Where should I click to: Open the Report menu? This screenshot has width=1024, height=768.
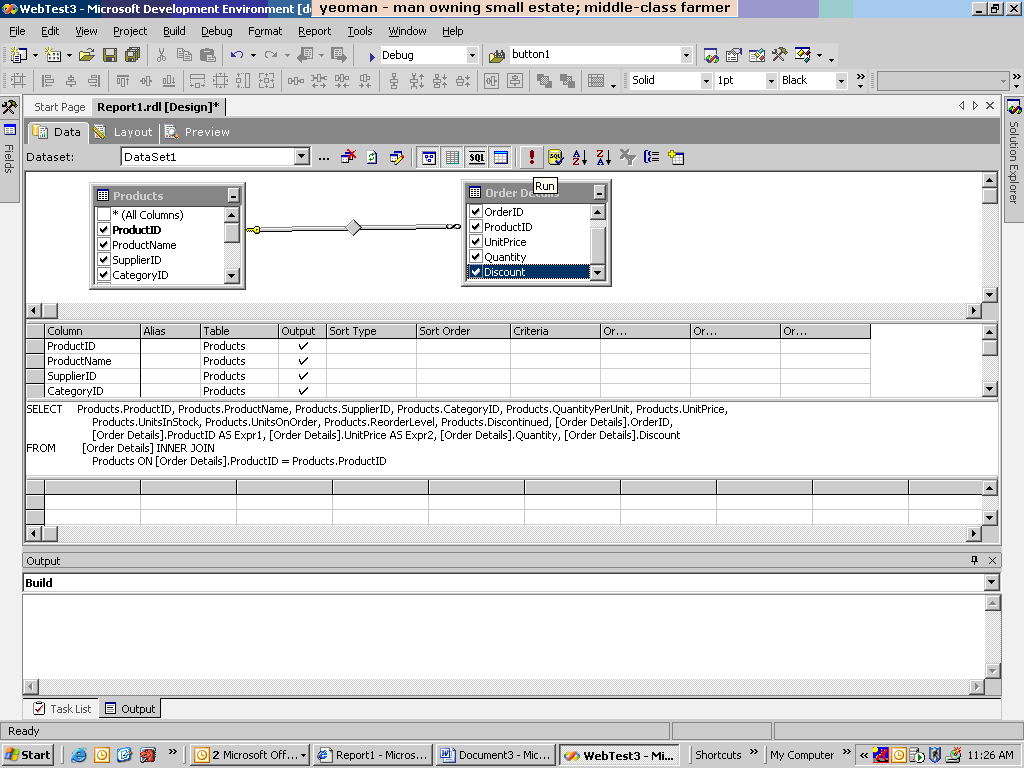[x=314, y=31]
